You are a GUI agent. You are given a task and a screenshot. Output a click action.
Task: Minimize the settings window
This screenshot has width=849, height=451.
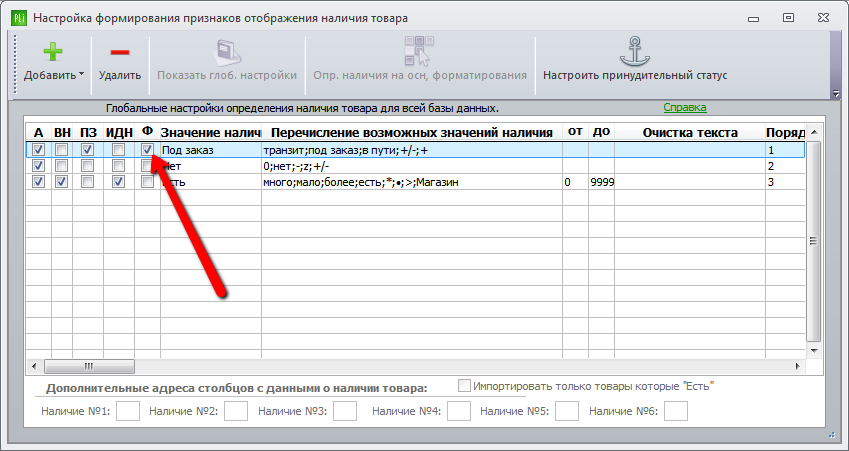[x=753, y=18]
